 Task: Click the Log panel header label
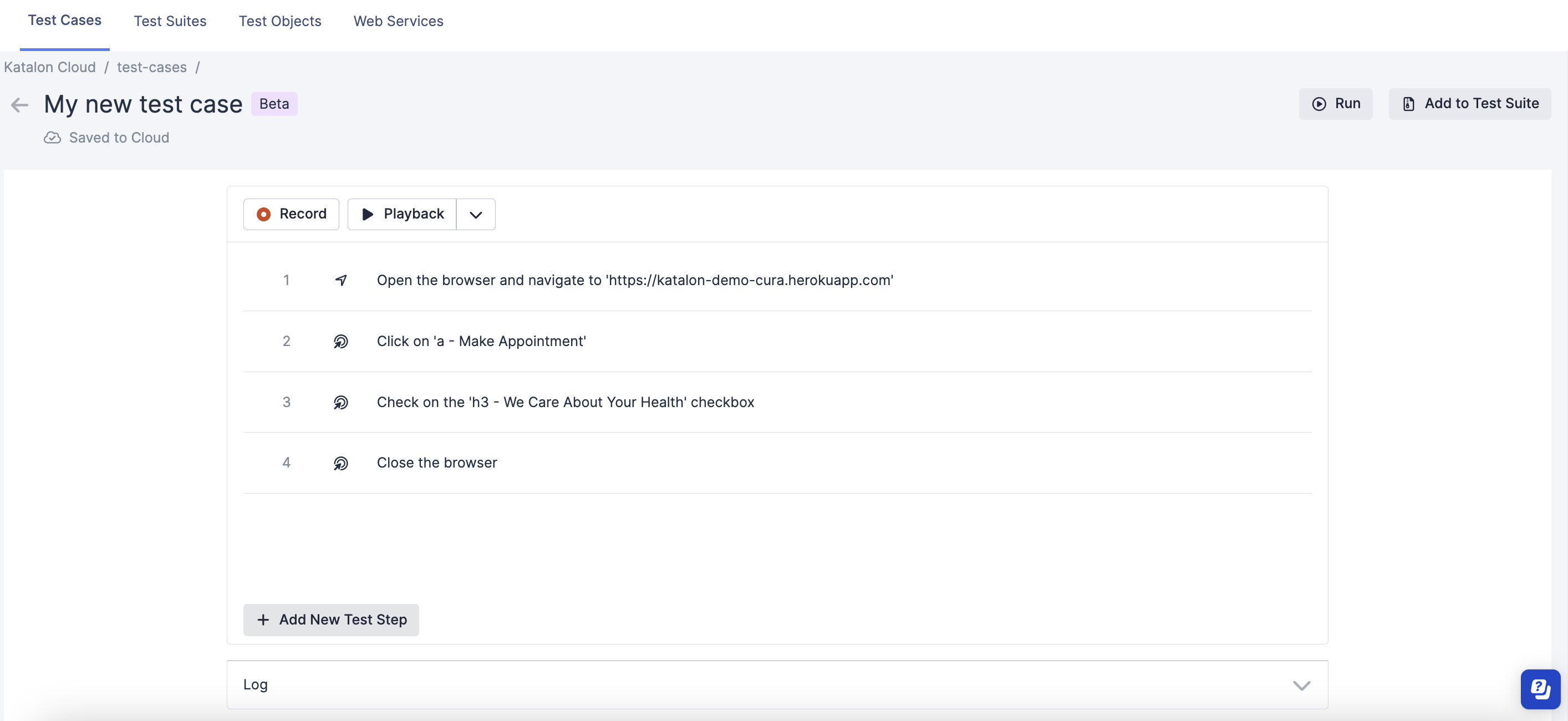[x=256, y=684]
